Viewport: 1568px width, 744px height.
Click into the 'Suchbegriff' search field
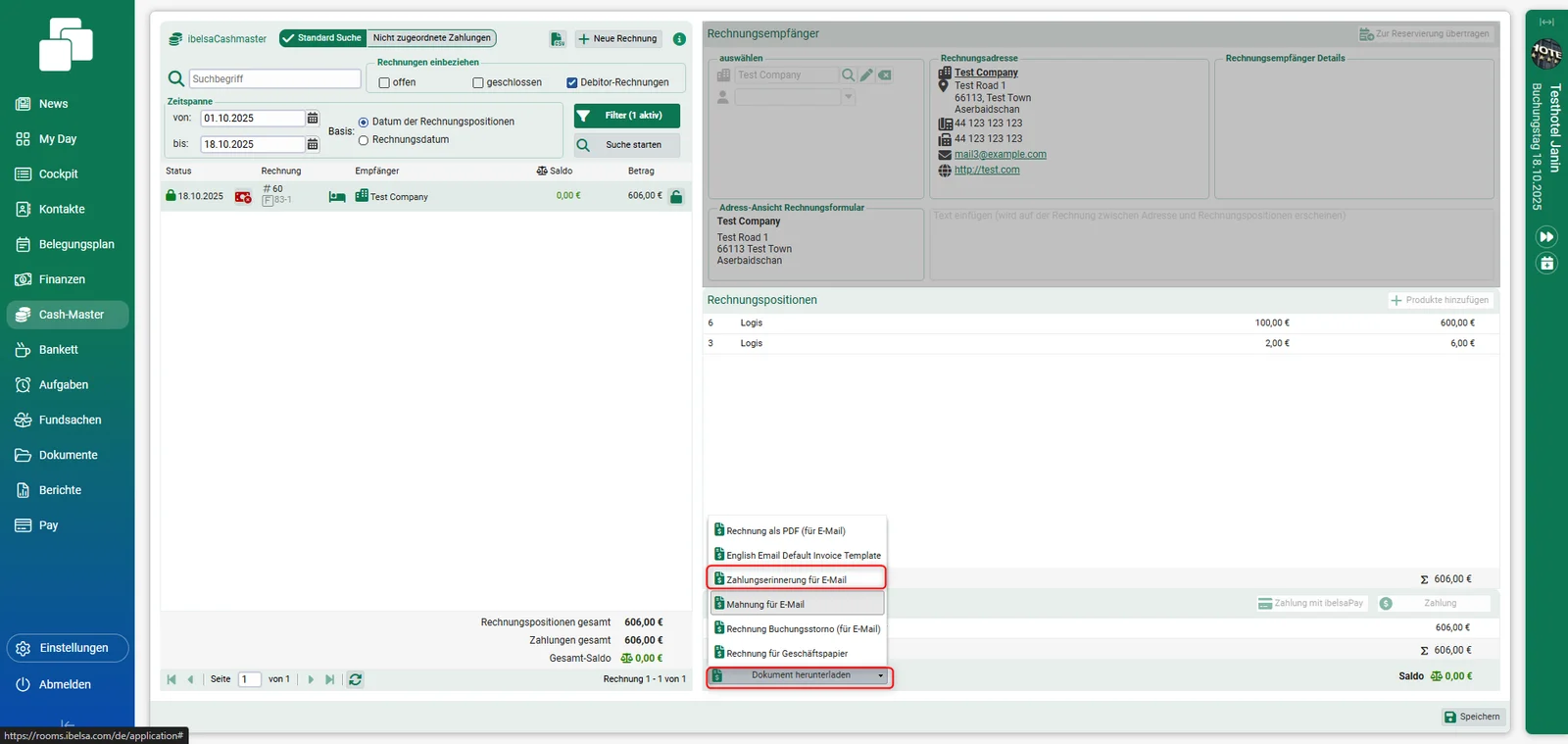(275, 78)
